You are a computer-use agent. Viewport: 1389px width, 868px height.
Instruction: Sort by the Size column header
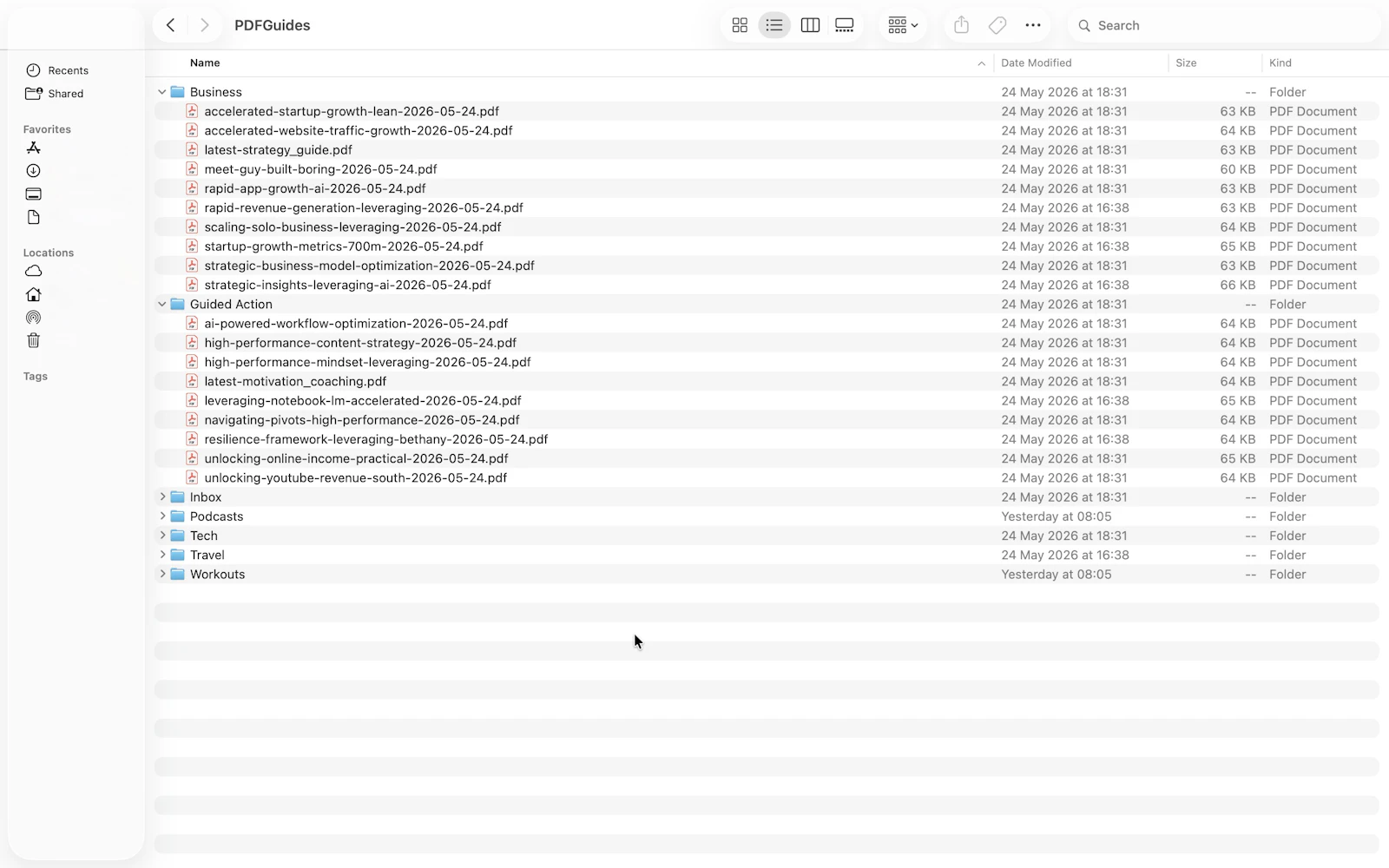coord(1186,62)
